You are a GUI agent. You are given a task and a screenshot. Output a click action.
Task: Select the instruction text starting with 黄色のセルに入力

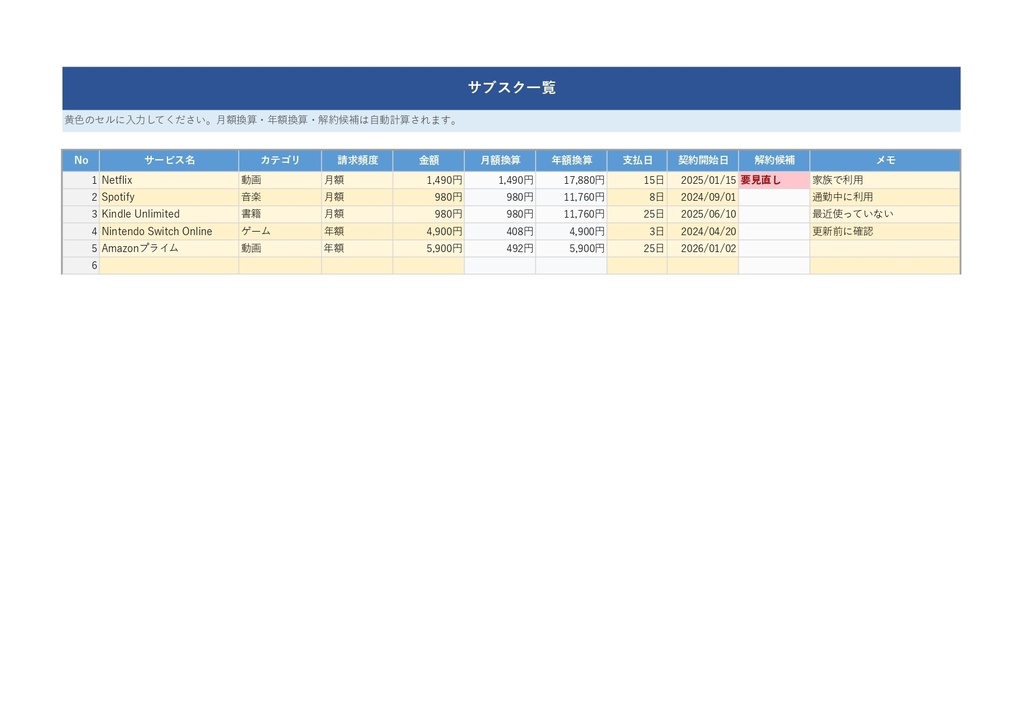tap(263, 120)
